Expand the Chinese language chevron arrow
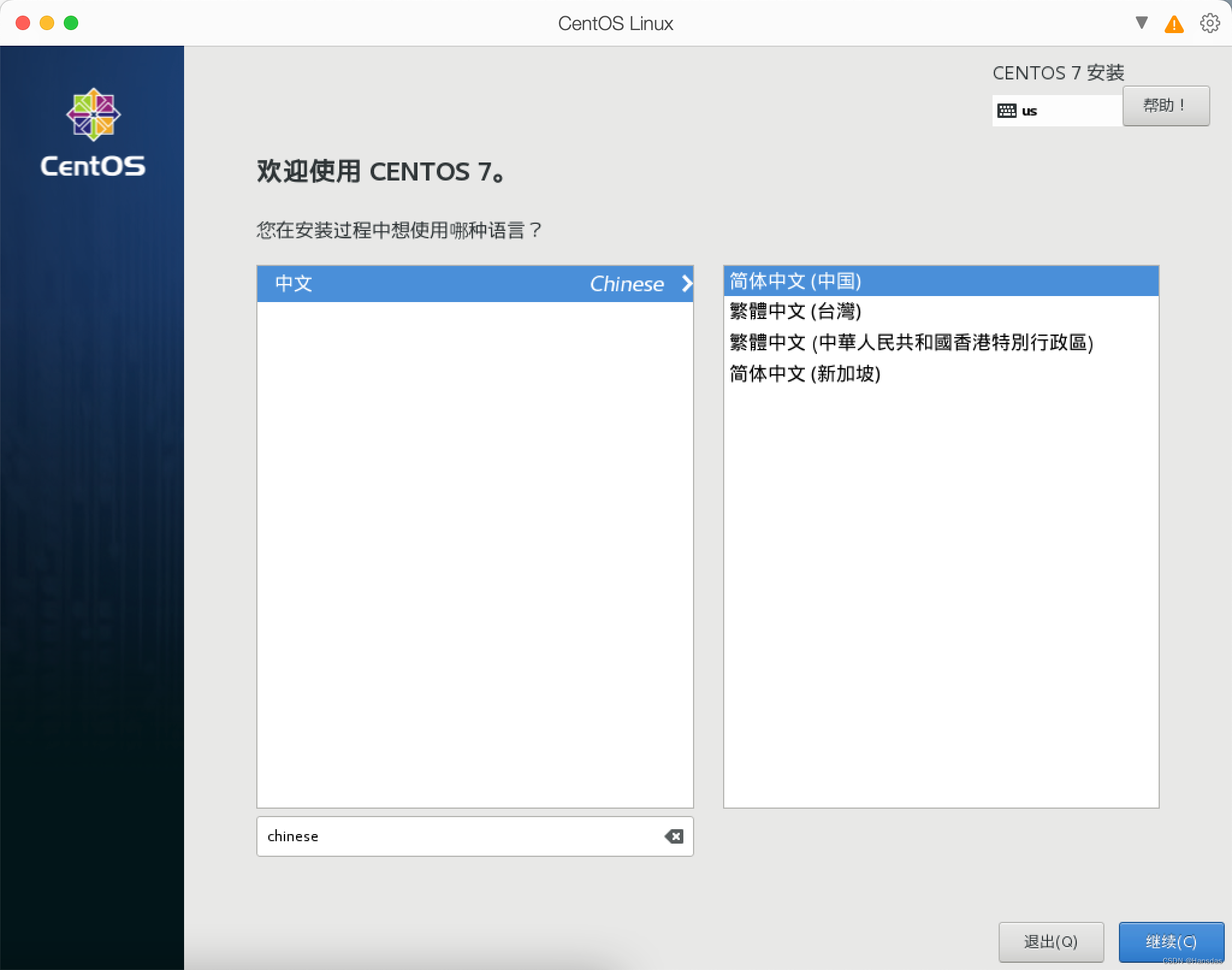This screenshot has height=970, width=1232. tap(686, 283)
